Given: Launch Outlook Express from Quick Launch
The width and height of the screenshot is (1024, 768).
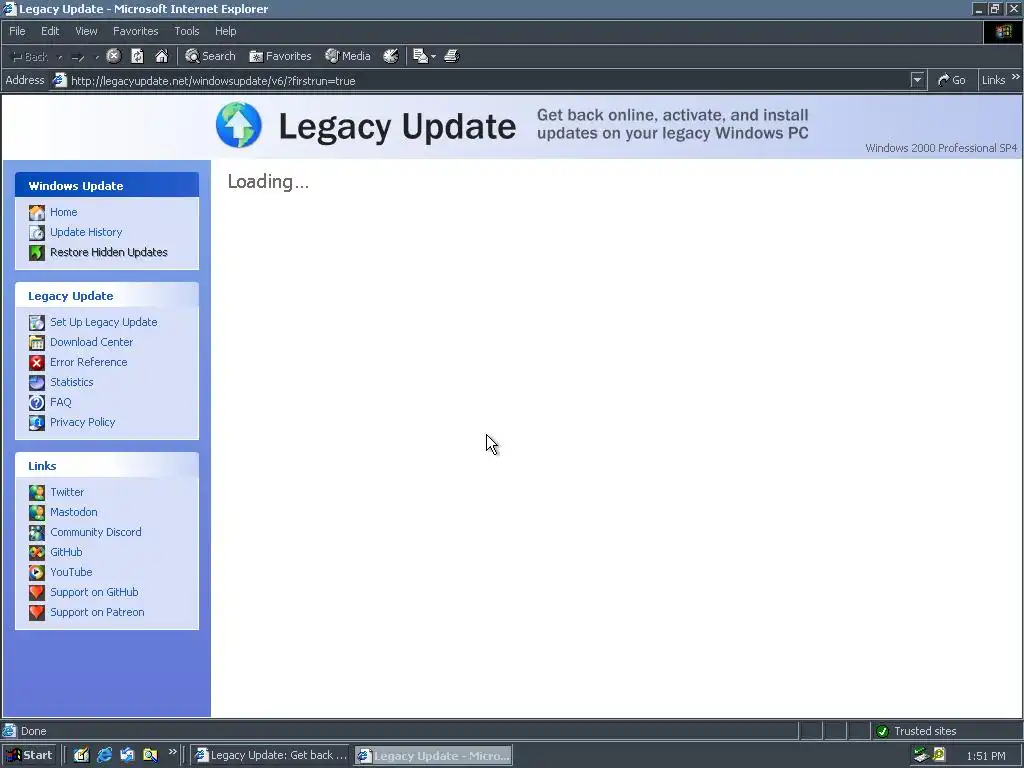Looking at the screenshot, I should pyautogui.click(x=127, y=755).
